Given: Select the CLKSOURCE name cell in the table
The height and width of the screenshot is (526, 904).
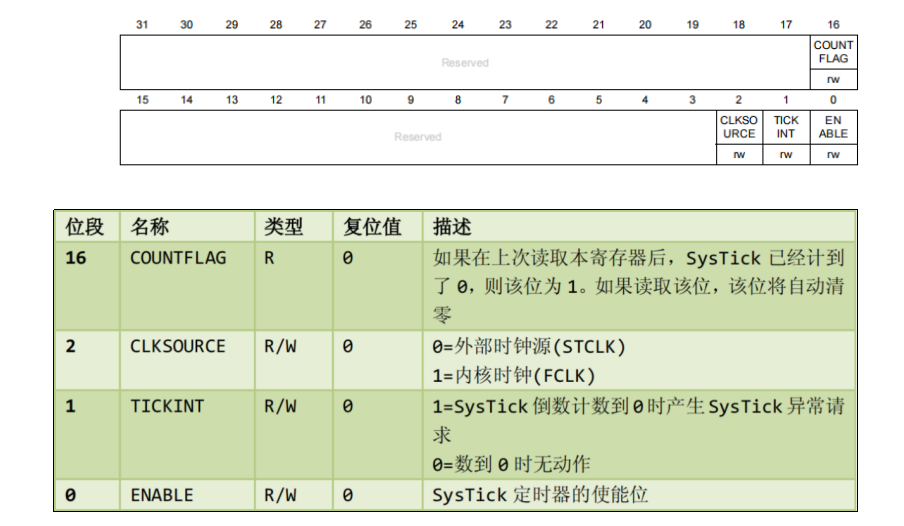Looking at the screenshot, I should (178, 346).
